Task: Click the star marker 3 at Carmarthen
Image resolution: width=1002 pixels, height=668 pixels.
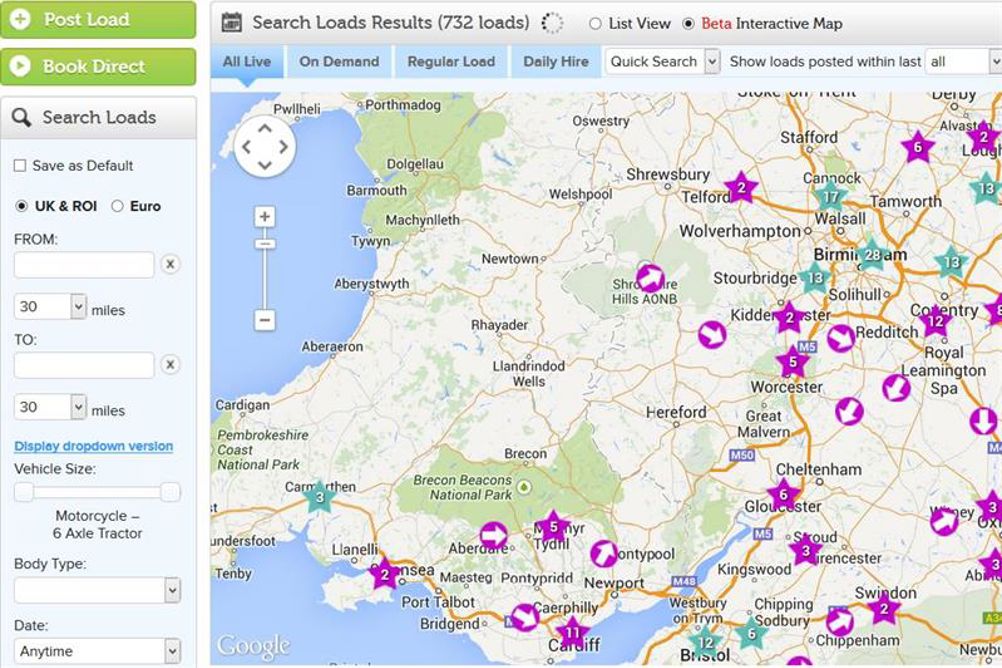Action: [x=320, y=497]
